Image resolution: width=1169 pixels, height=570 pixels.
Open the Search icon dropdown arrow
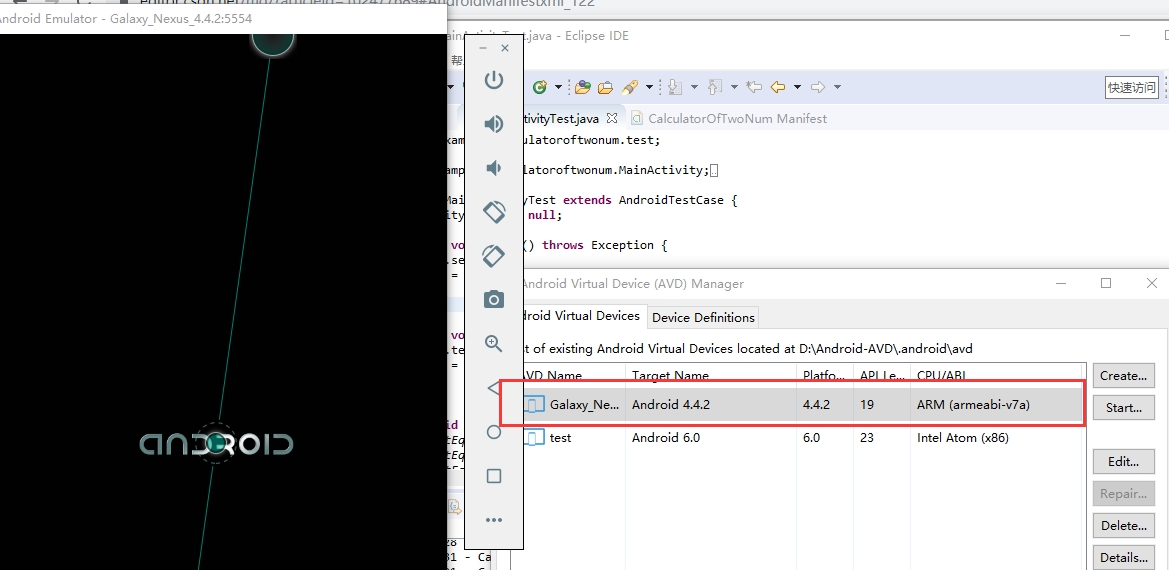pos(649,87)
